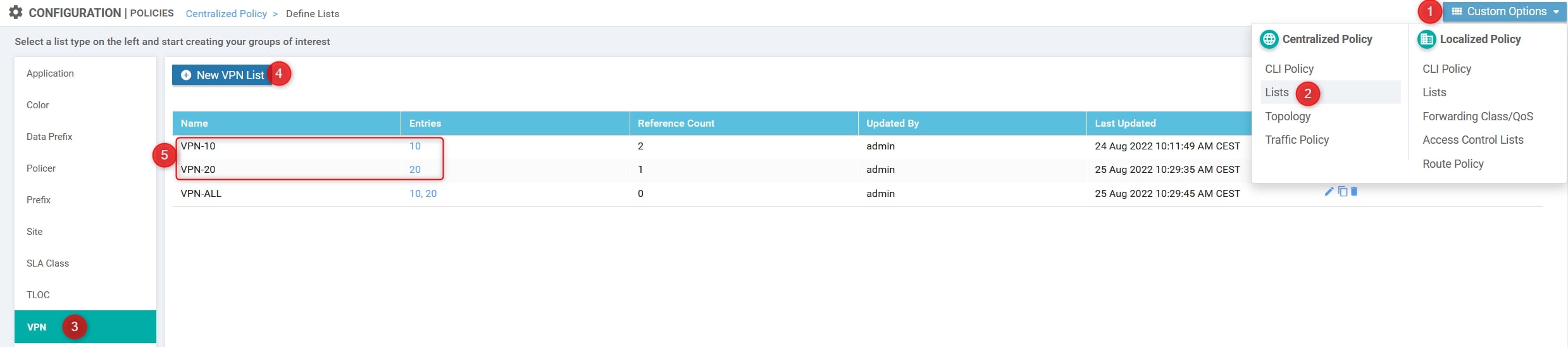Image resolution: width=1568 pixels, height=347 pixels.
Task: Click the Centralized Policy globe icon
Action: click(x=1269, y=39)
